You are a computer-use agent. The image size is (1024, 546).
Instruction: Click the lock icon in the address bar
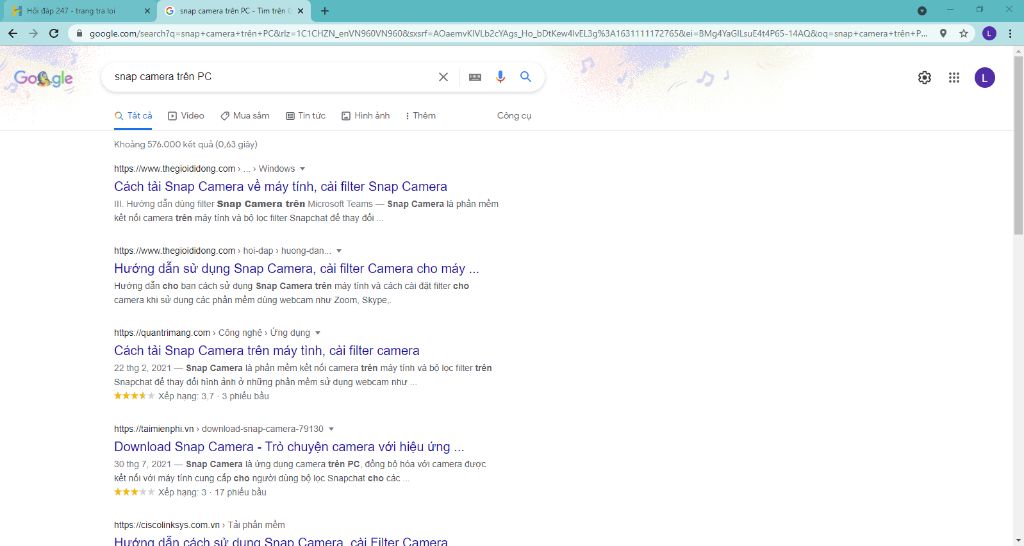pyautogui.click(x=80, y=33)
